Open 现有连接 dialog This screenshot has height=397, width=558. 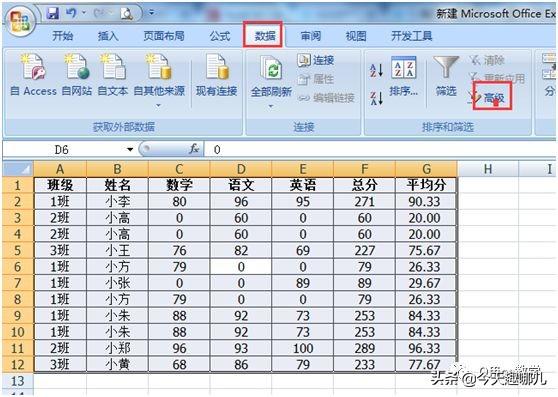[216, 75]
